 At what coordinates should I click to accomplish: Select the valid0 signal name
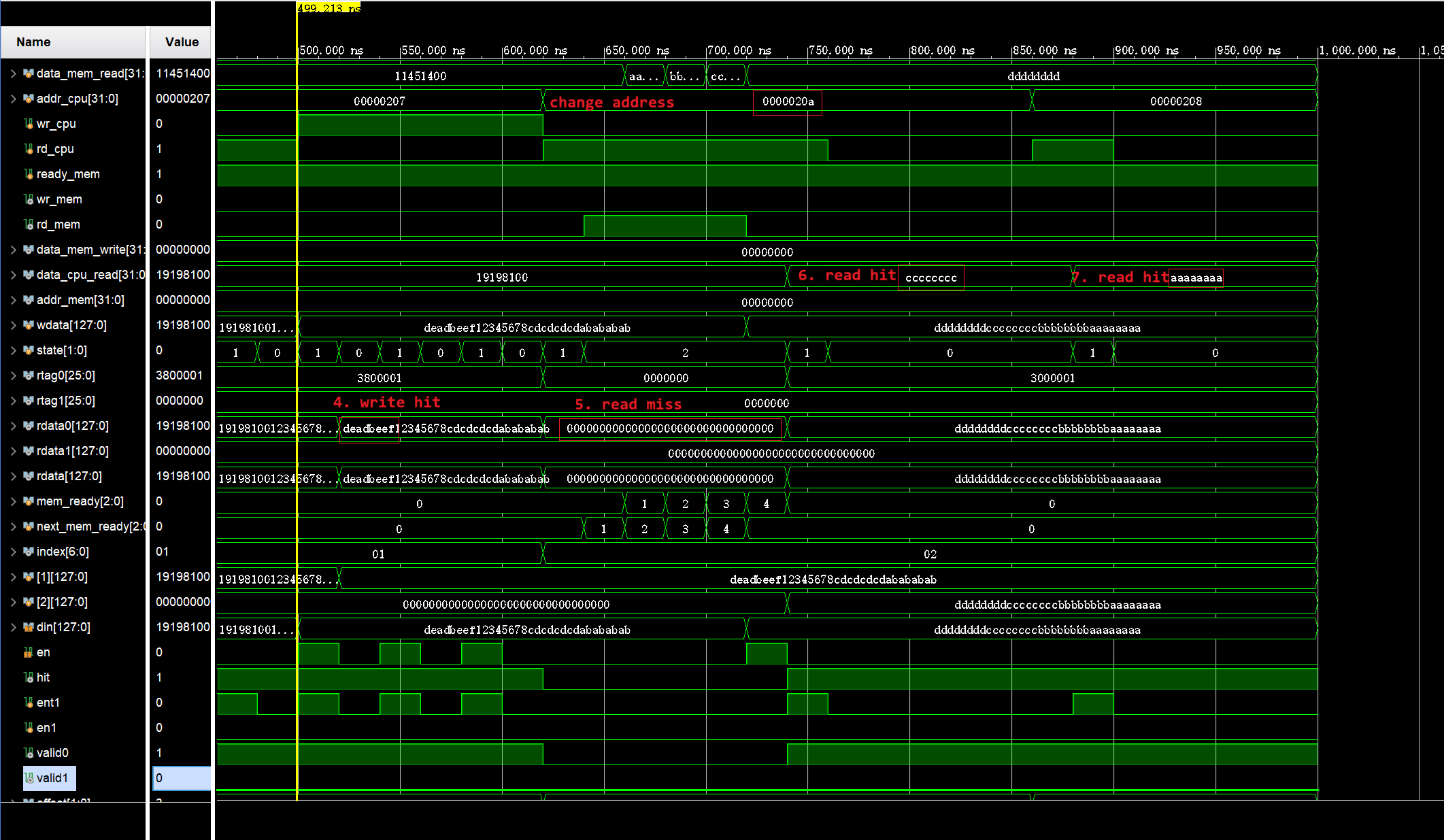pos(52,753)
